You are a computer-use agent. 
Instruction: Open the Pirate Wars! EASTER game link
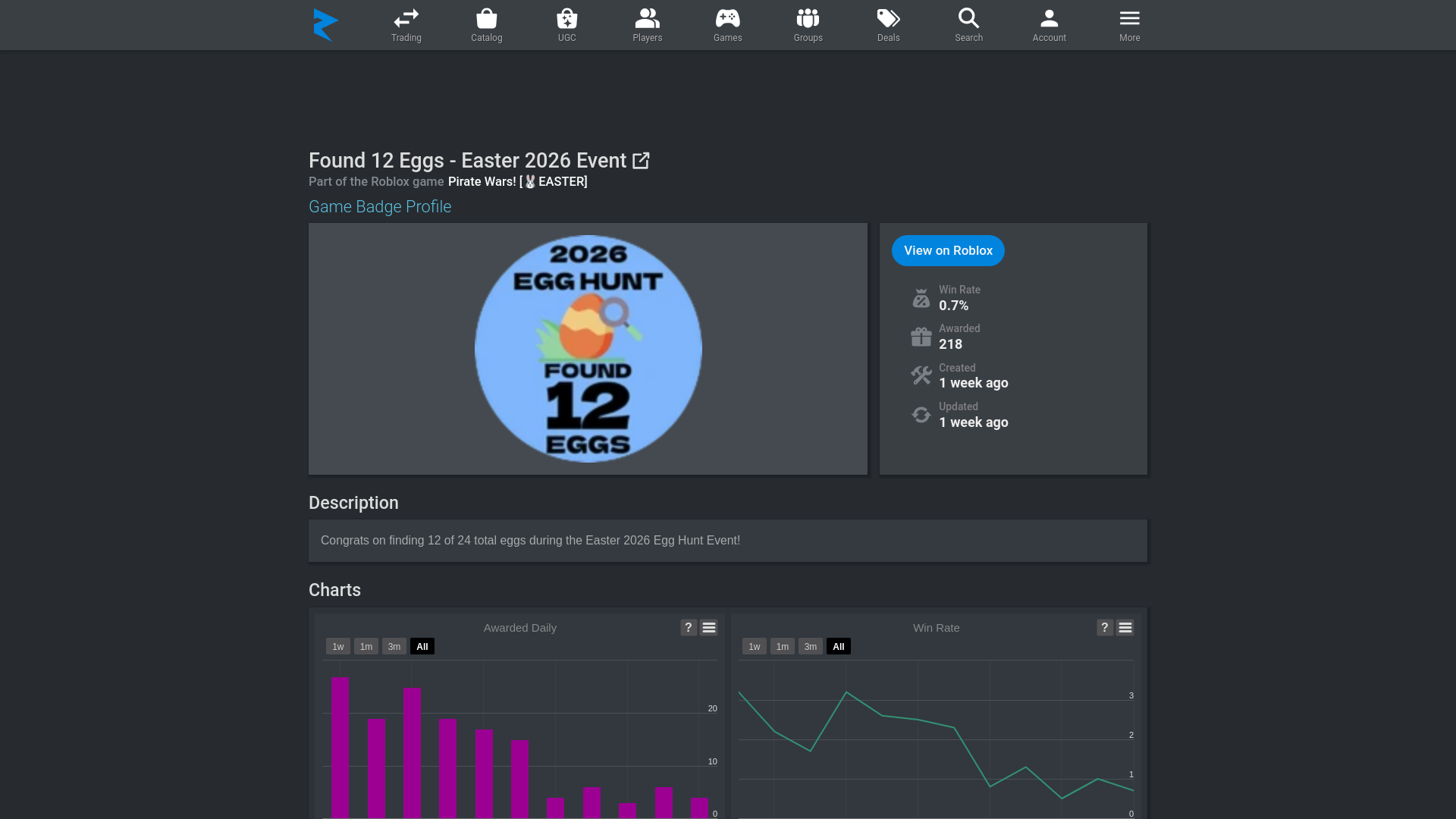[x=518, y=182]
